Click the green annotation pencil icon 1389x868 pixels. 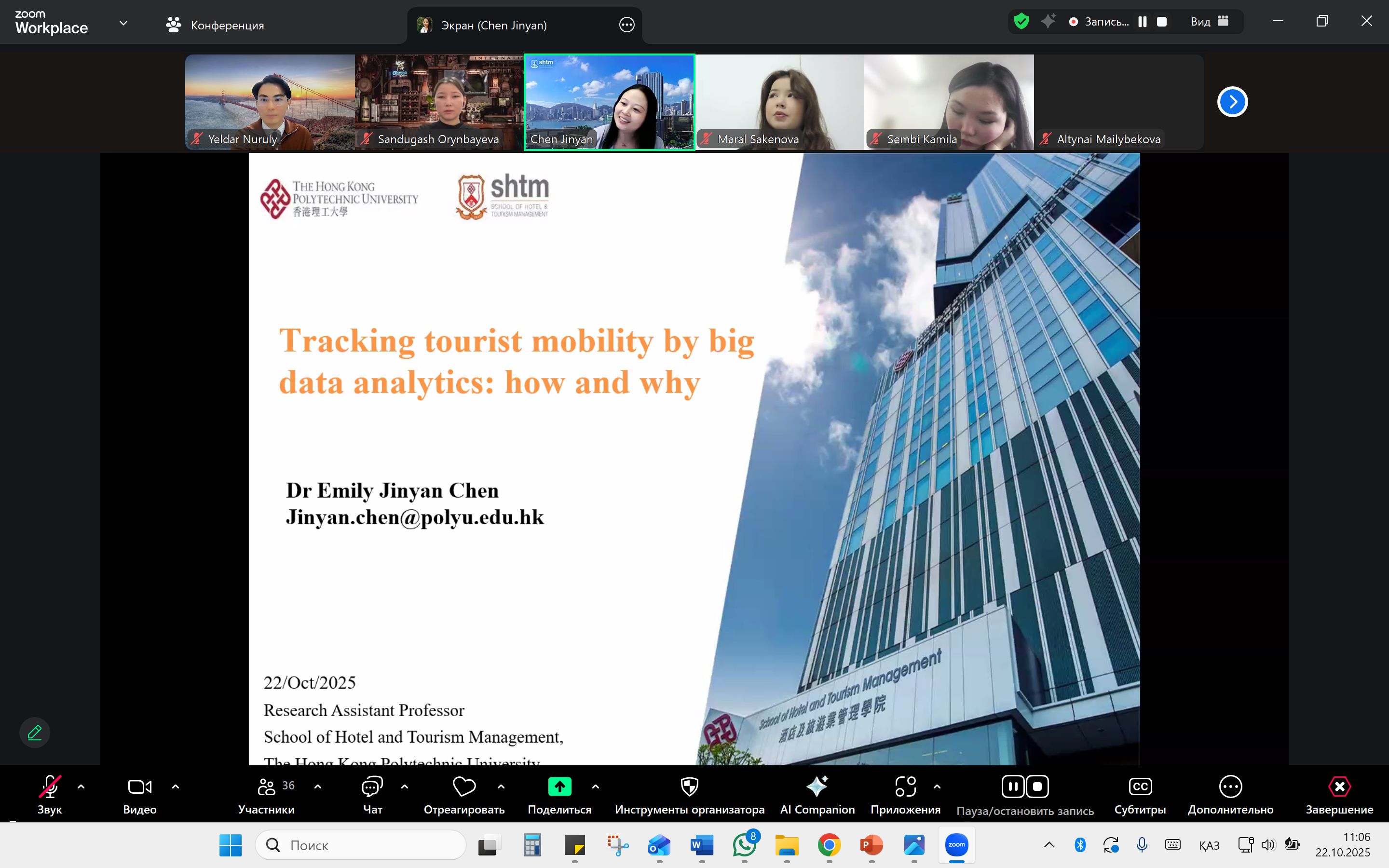click(34, 732)
